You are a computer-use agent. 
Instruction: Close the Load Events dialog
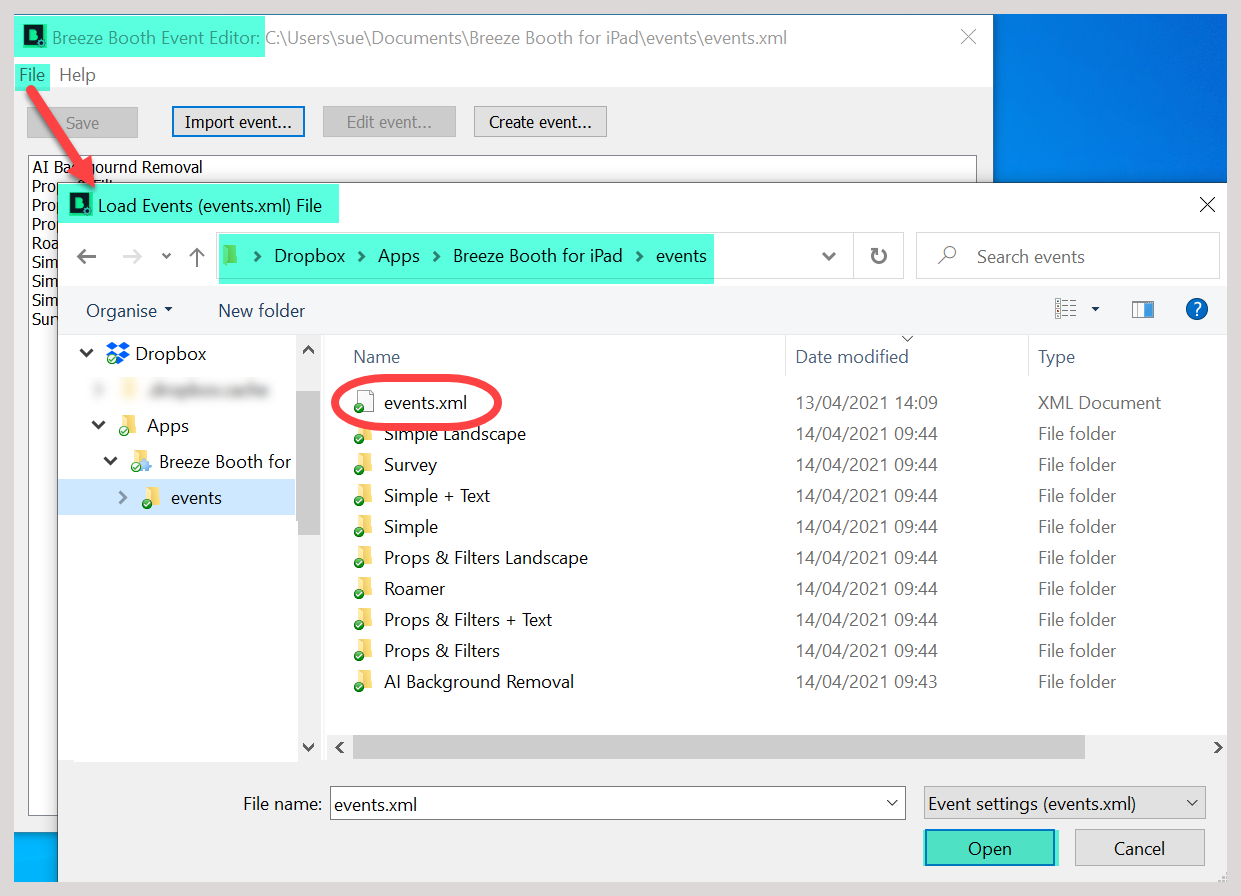pyautogui.click(x=1207, y=205)
